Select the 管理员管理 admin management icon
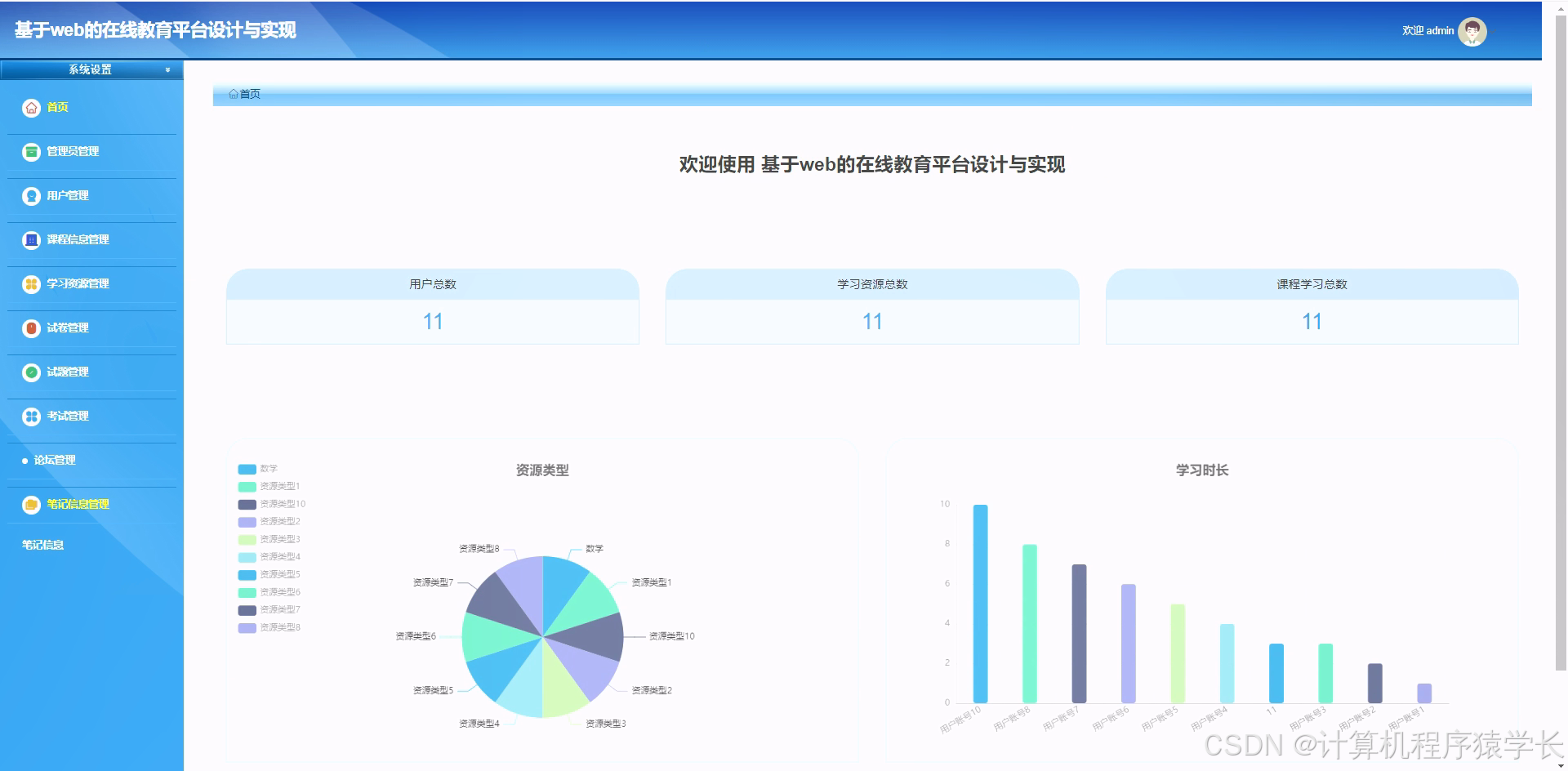1568x771 pixels. [x=30, y=151]
